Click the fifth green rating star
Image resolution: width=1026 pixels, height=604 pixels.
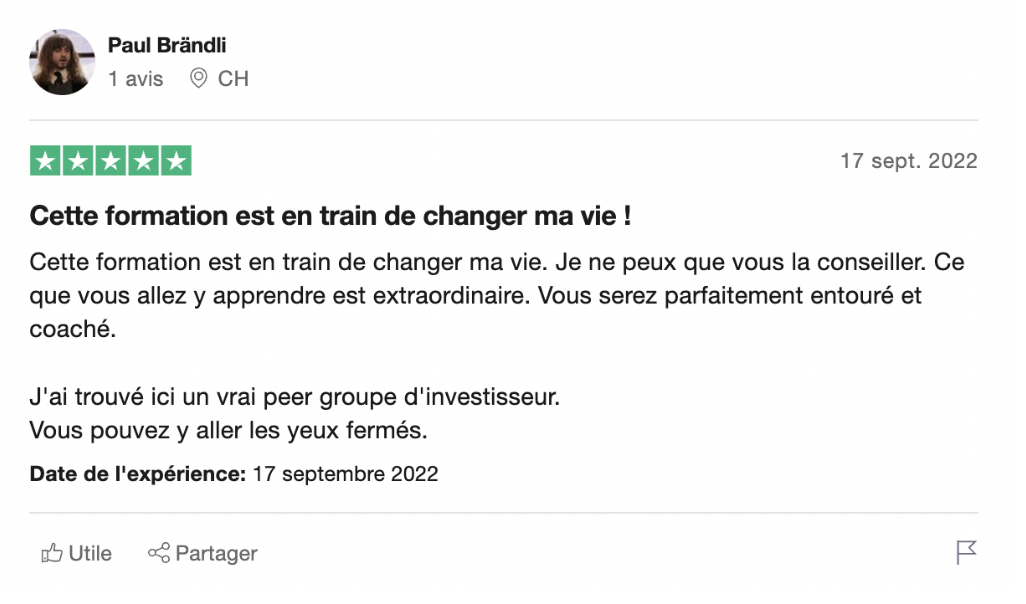176,161
